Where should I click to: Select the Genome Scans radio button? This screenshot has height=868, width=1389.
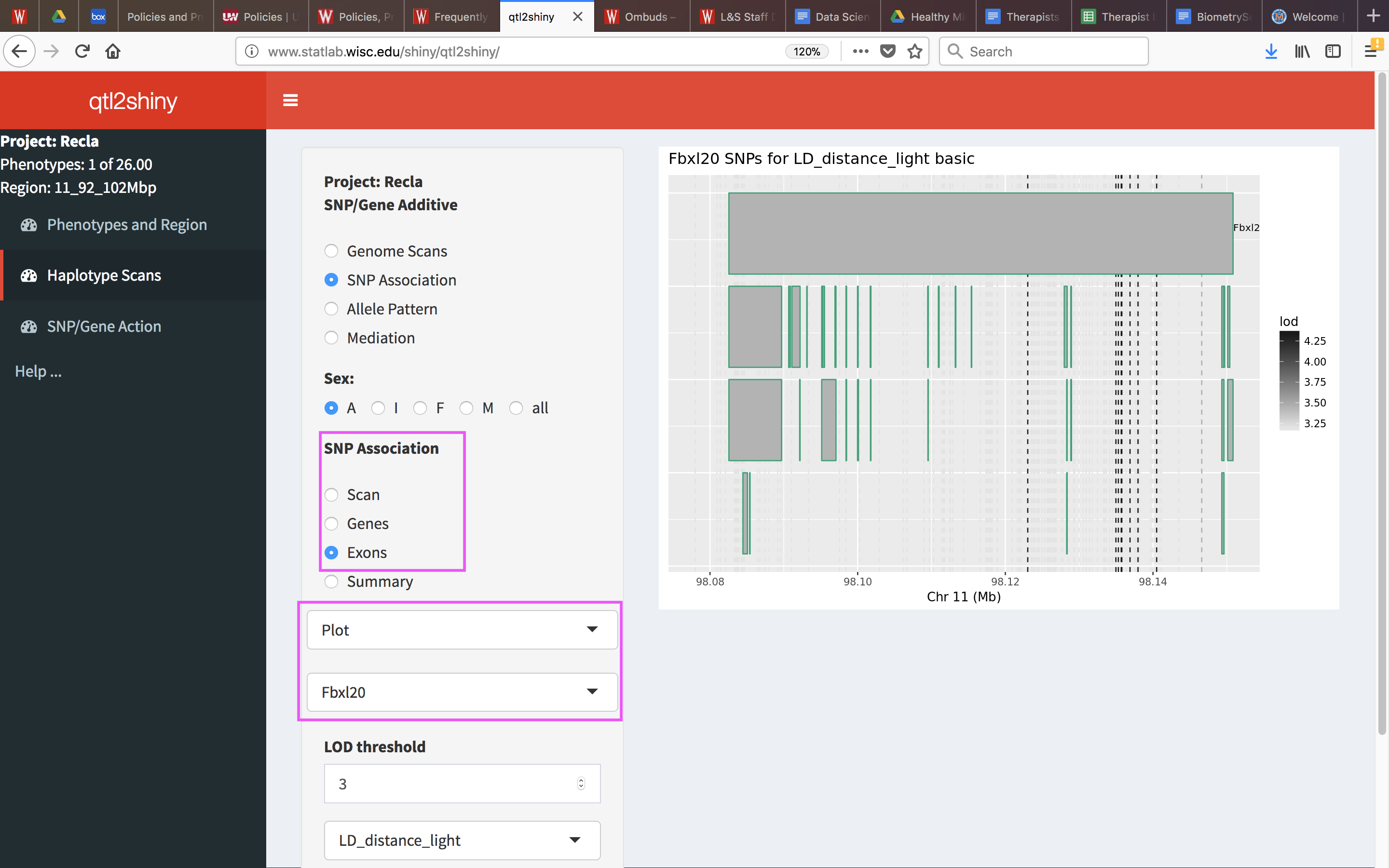pyautogui.click(x=331, y=251)
